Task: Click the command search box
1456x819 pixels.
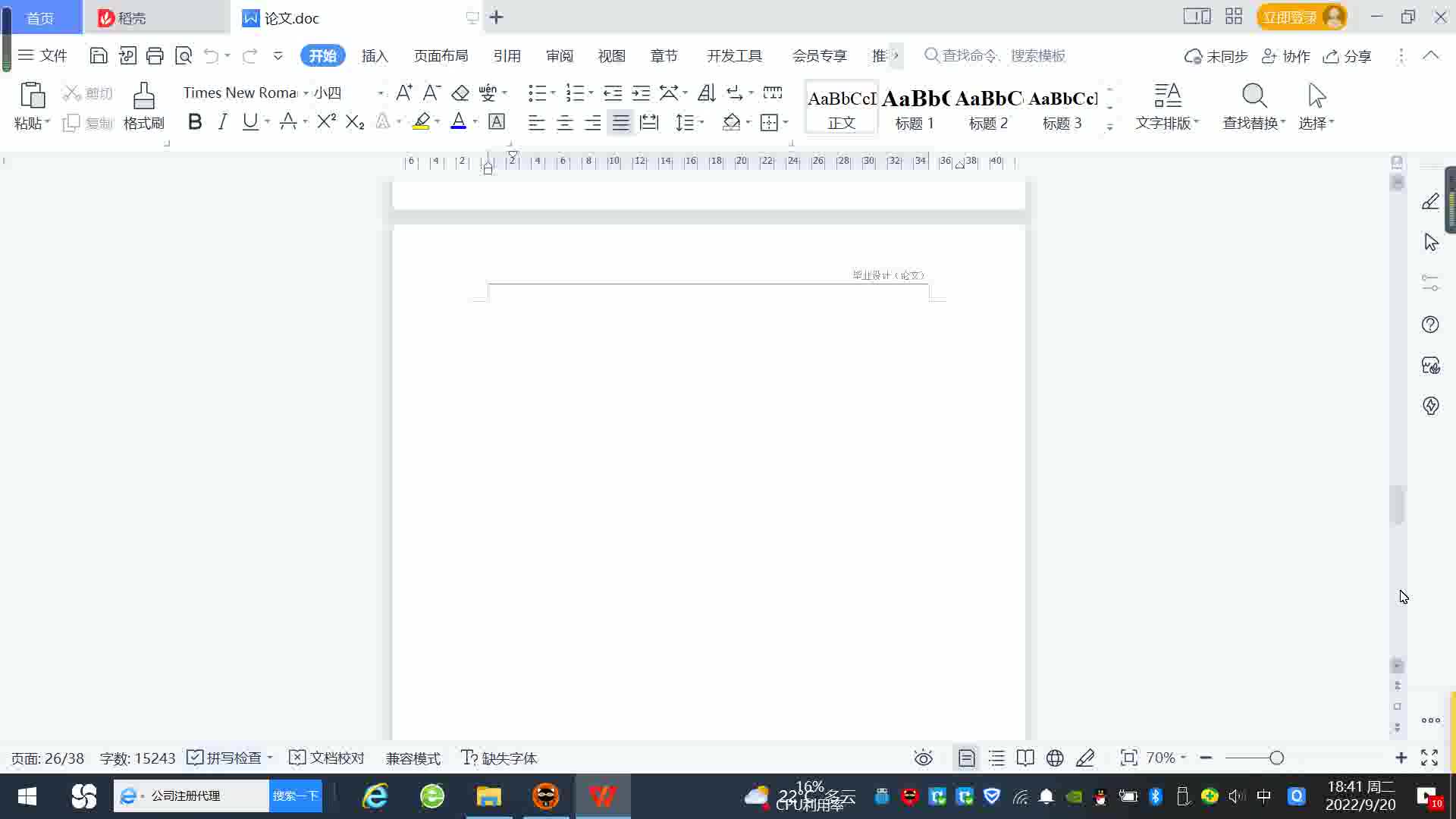Action: (995, 55)
